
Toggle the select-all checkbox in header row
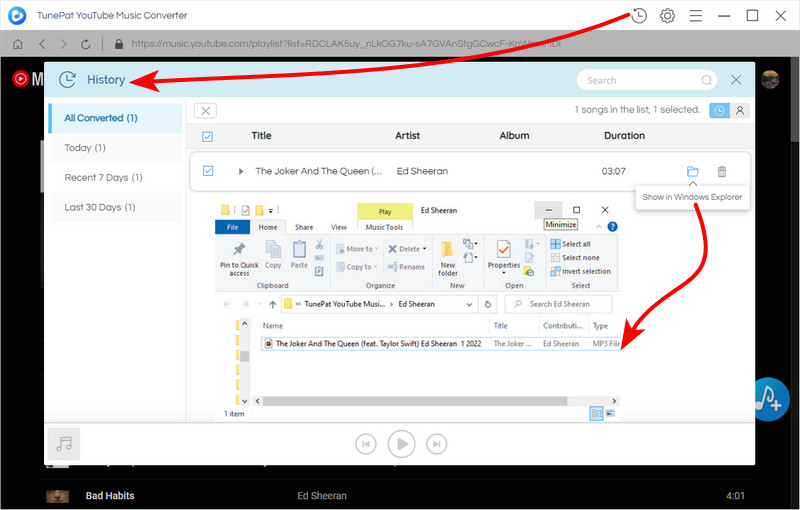coord(208,137)
